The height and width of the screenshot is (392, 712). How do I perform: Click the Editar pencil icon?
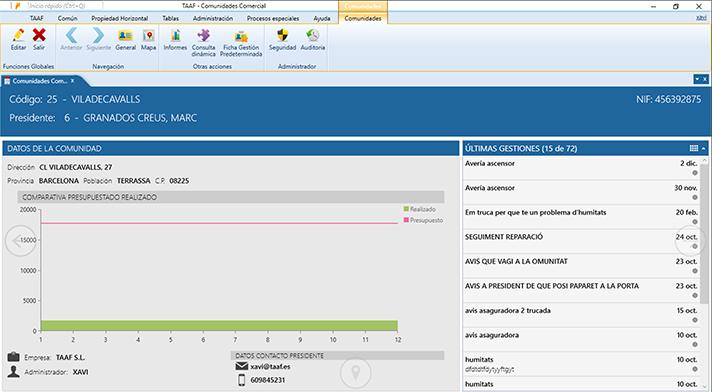click(x=19, y=35)
